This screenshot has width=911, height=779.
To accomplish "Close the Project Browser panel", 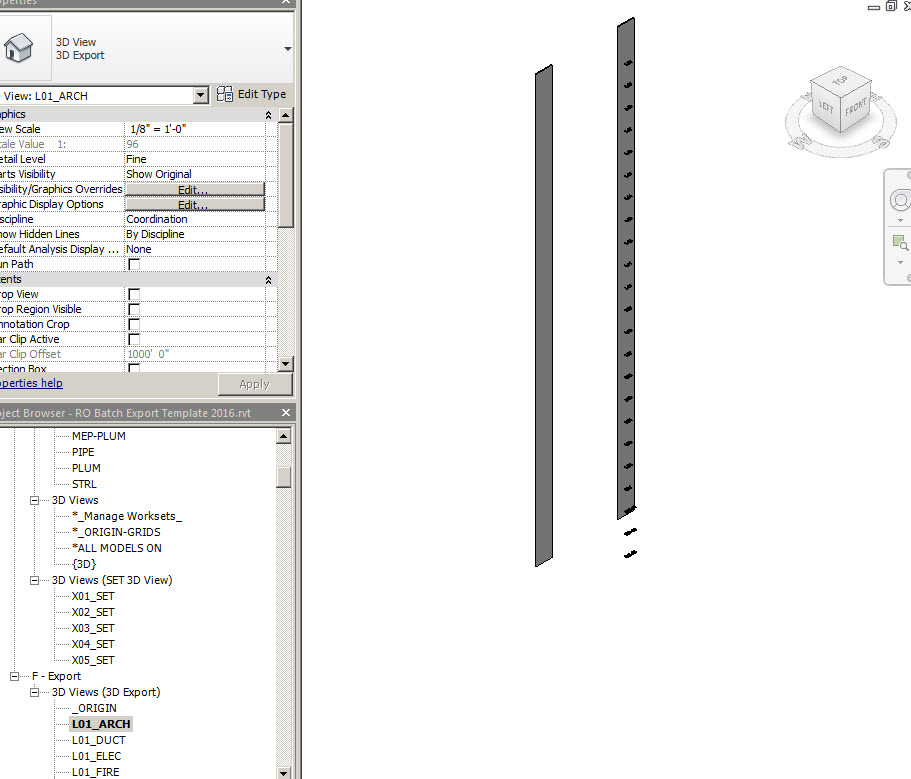I will (286, 412).
